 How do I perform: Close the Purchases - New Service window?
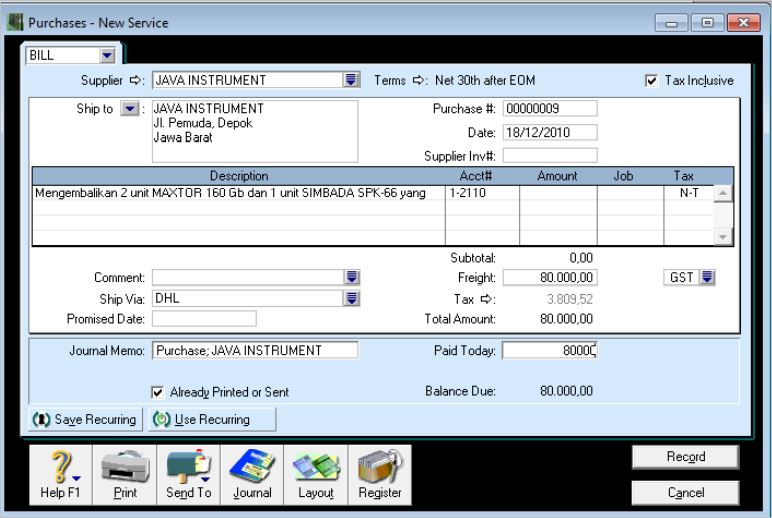point(743,23)
